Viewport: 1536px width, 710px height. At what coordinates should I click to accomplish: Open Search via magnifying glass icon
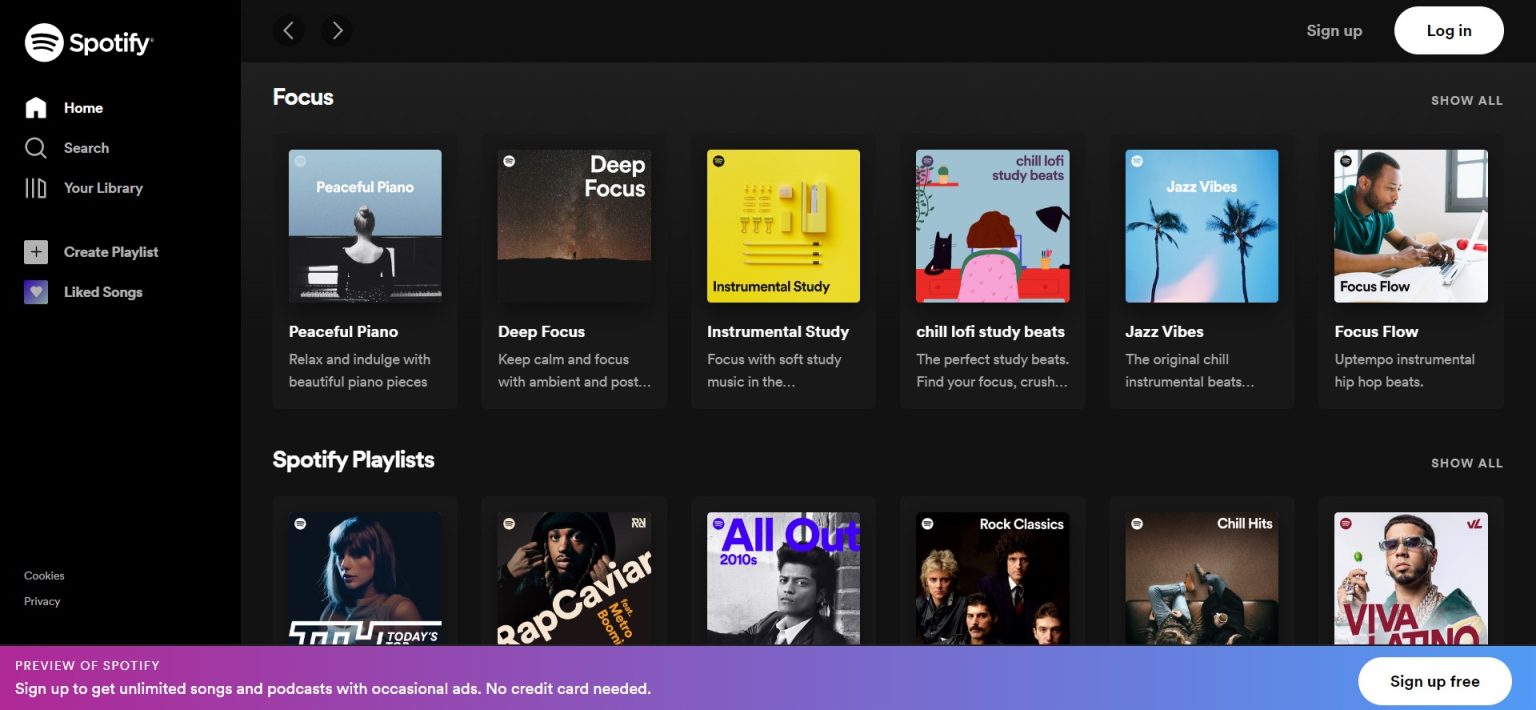click(x=36, y=148)
